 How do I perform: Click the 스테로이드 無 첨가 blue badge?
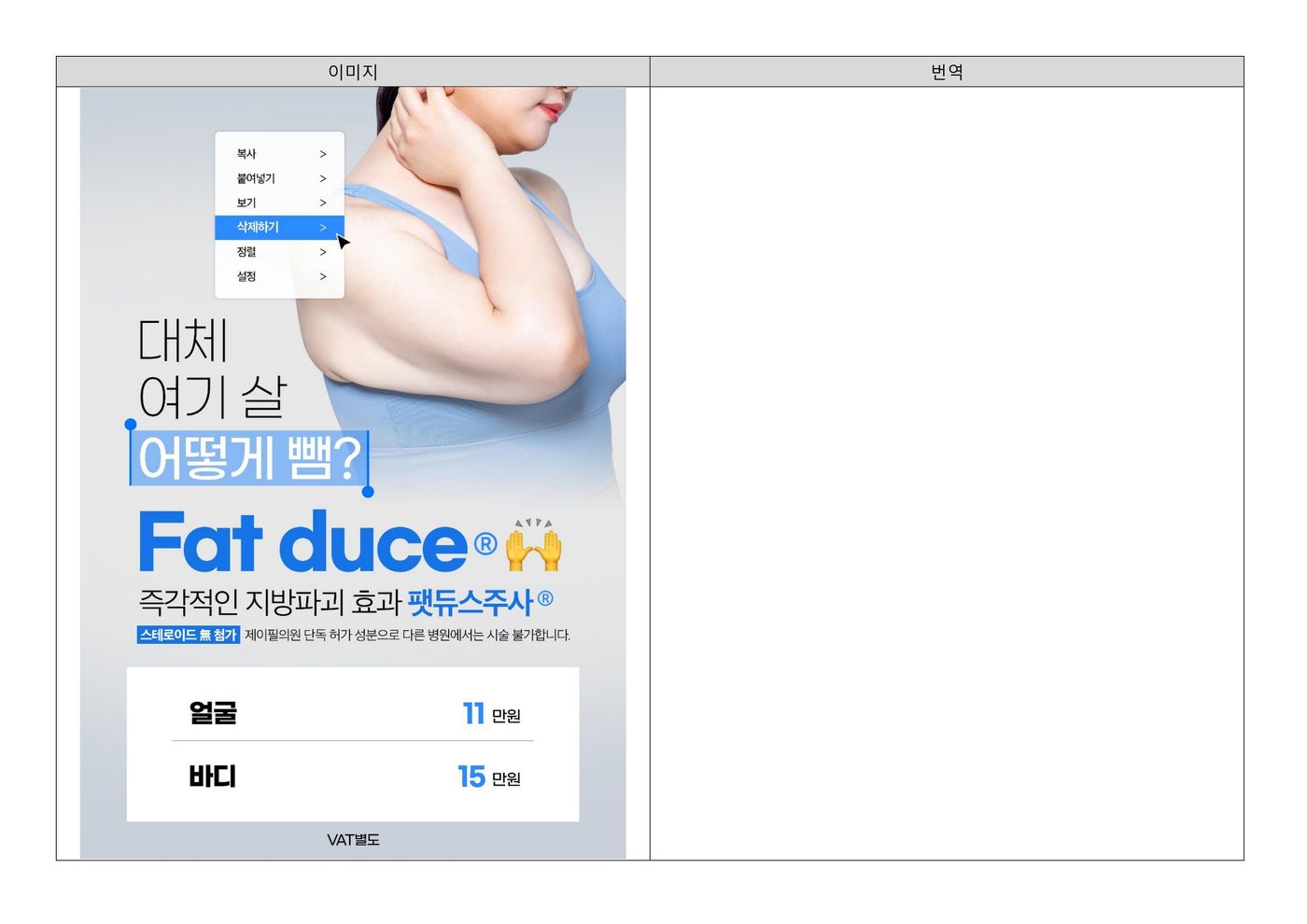tap(189, 635)
